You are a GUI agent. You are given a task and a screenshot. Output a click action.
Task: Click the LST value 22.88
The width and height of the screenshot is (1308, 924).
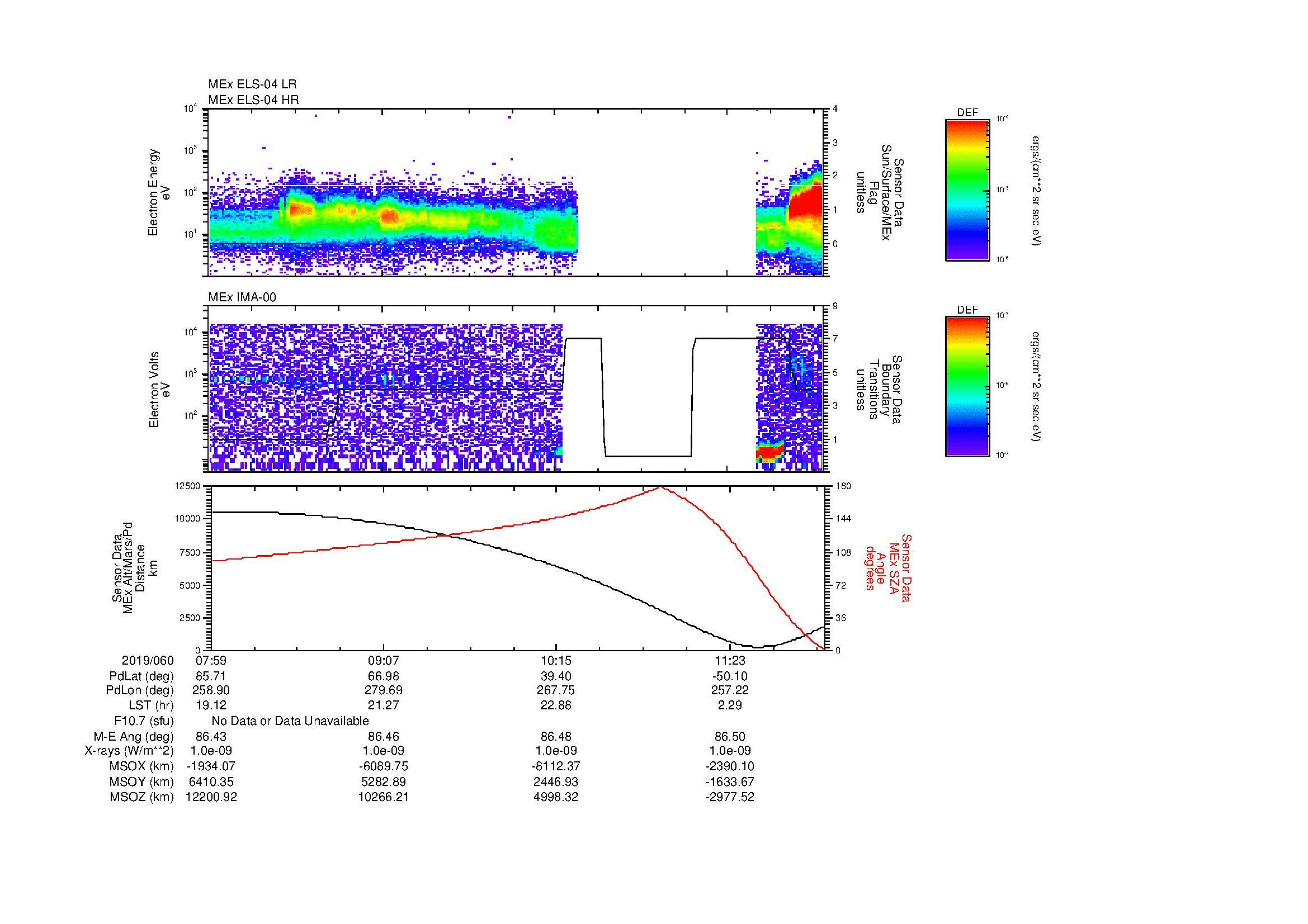556,705
